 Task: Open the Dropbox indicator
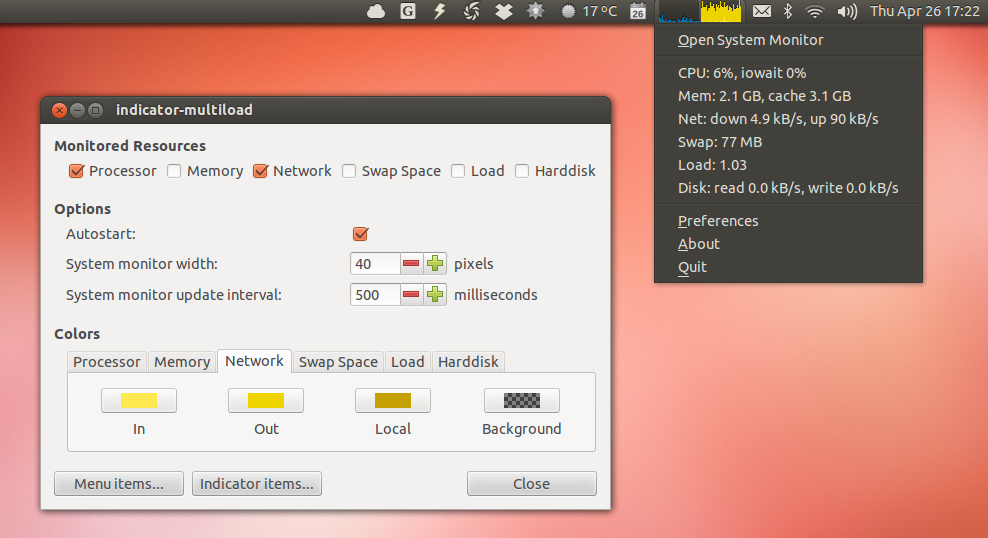(x=503, y=11)
